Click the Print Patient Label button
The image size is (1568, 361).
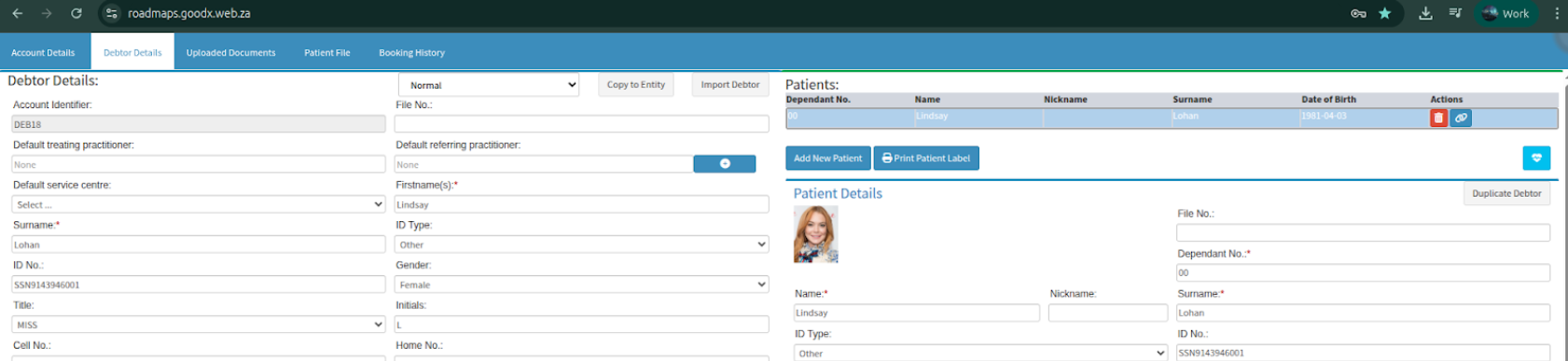tap(926, 158)
